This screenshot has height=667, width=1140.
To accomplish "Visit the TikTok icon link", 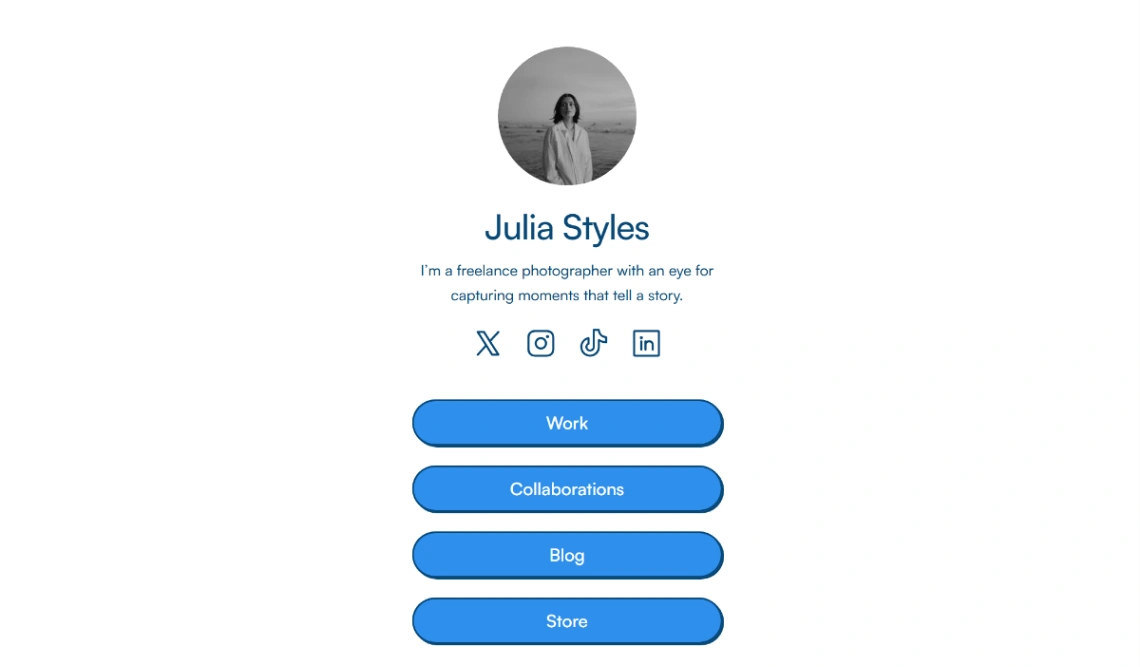I will [x=593, y=343].
